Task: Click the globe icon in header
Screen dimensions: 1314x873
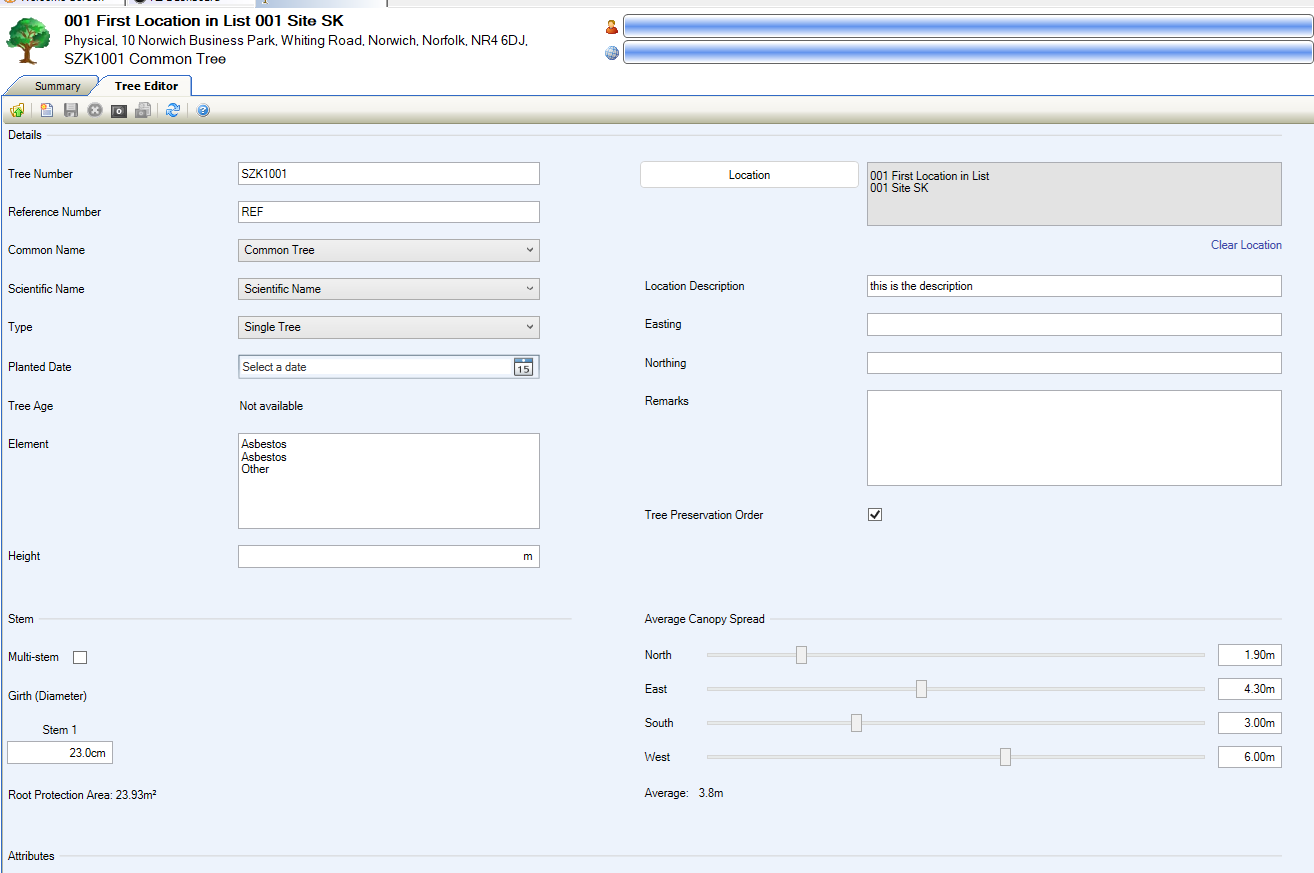Action: [612, 53]
